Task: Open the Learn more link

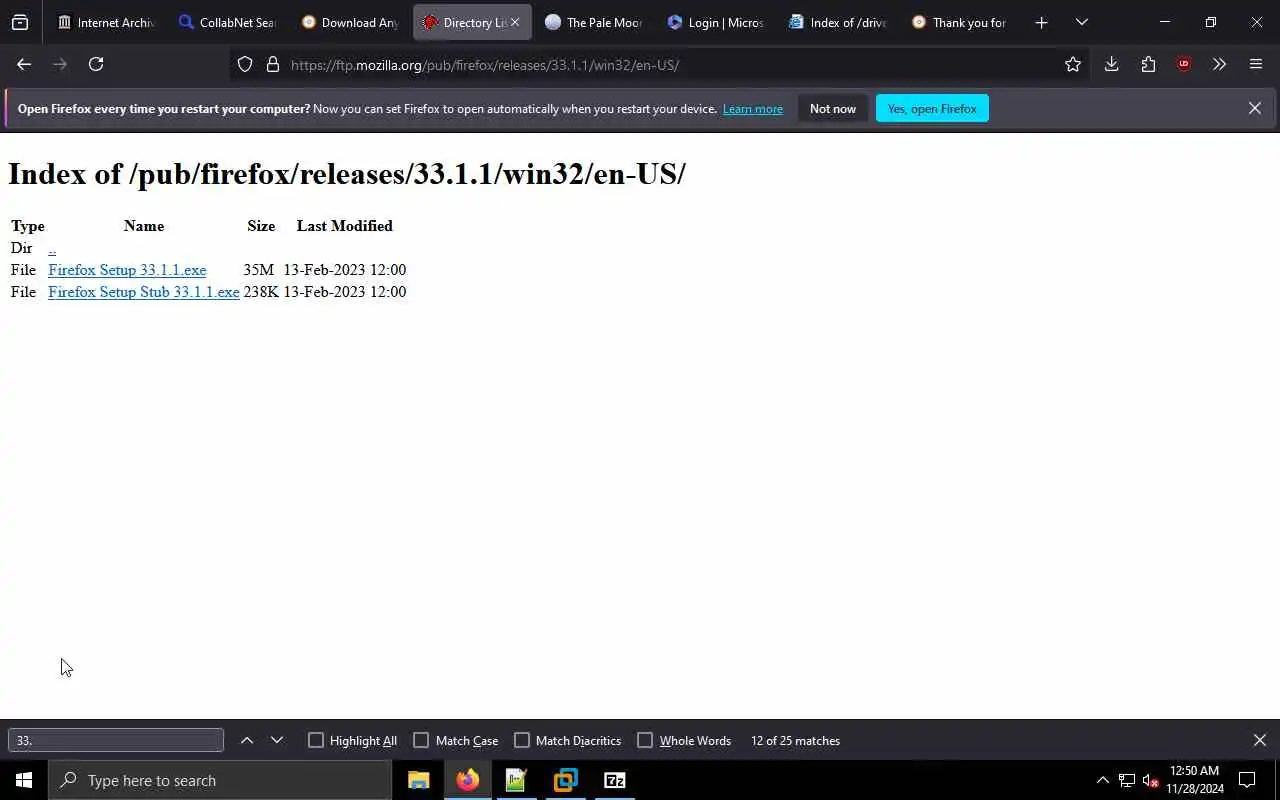Action: (x=753, y=108)
